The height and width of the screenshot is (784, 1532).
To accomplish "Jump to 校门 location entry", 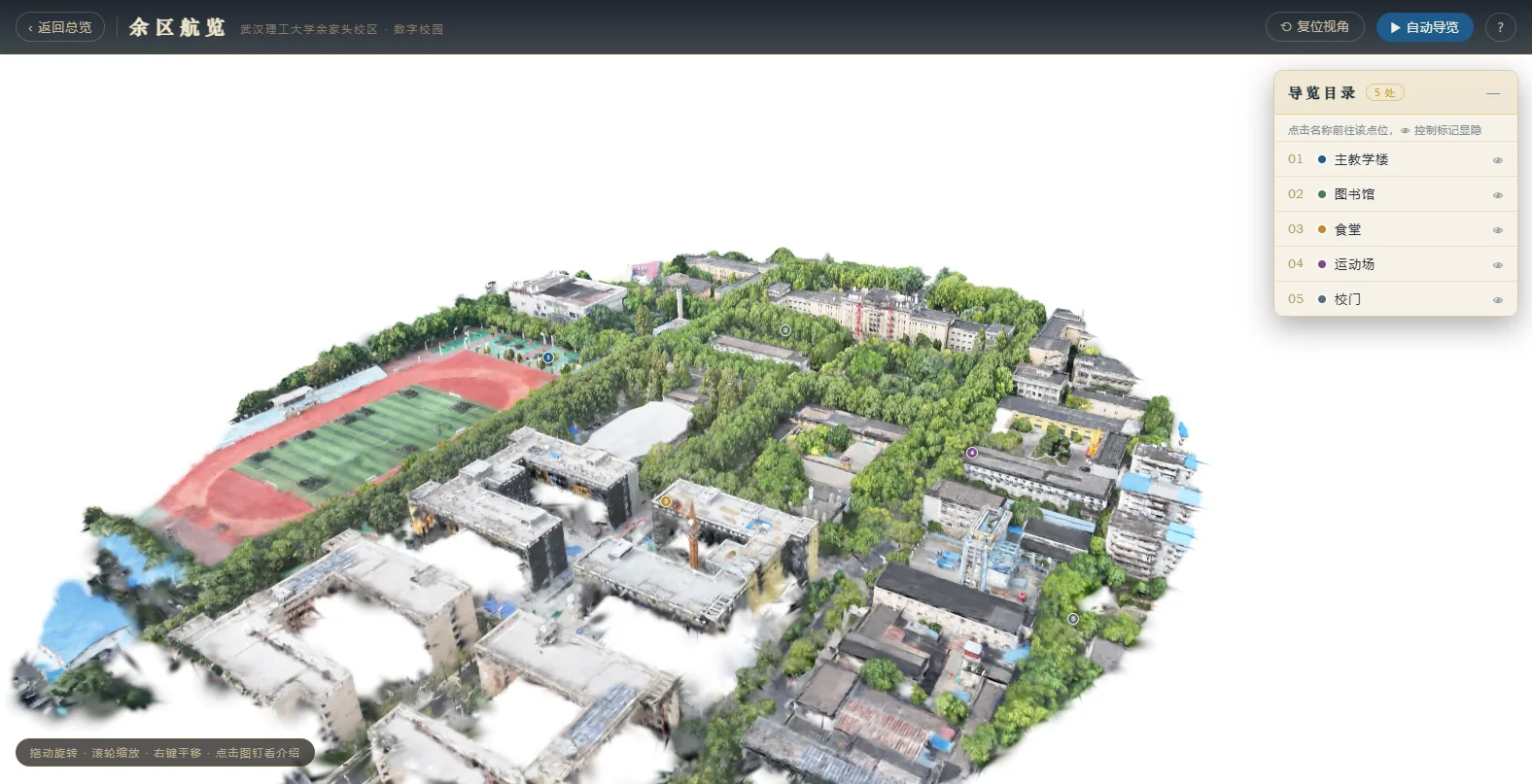I will click(1347, 299).
